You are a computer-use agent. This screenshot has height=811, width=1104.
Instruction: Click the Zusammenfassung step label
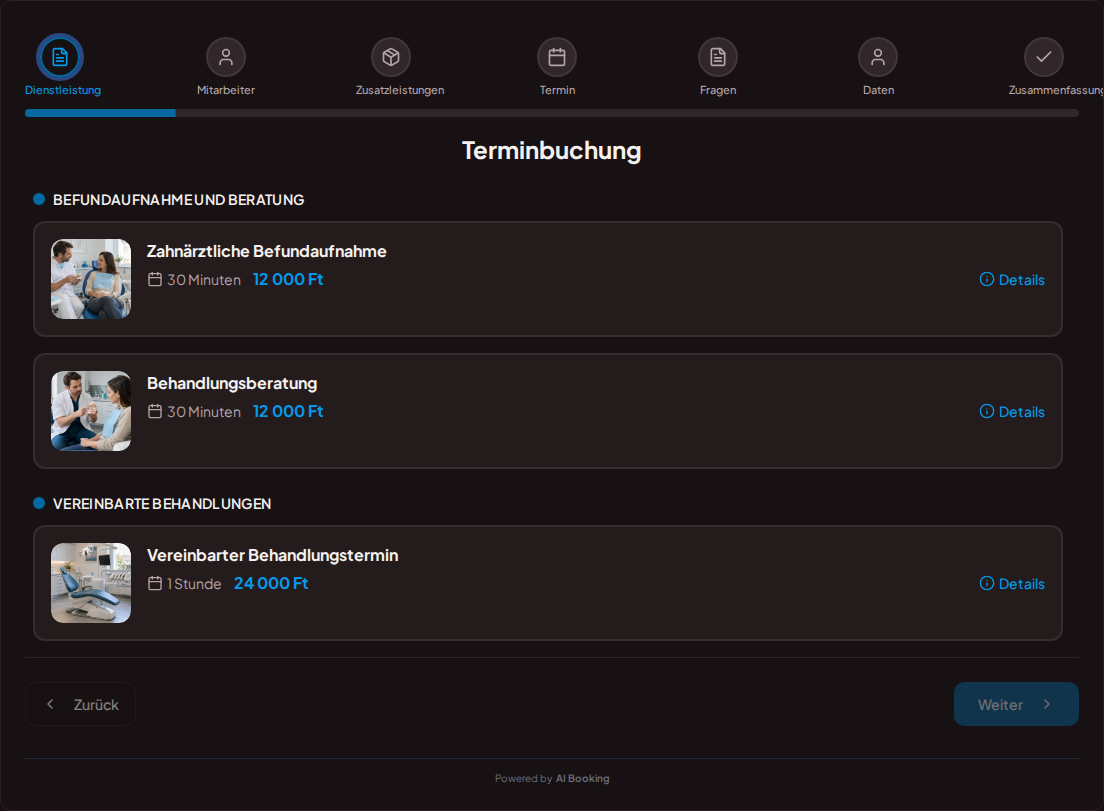pos(1056,90)
